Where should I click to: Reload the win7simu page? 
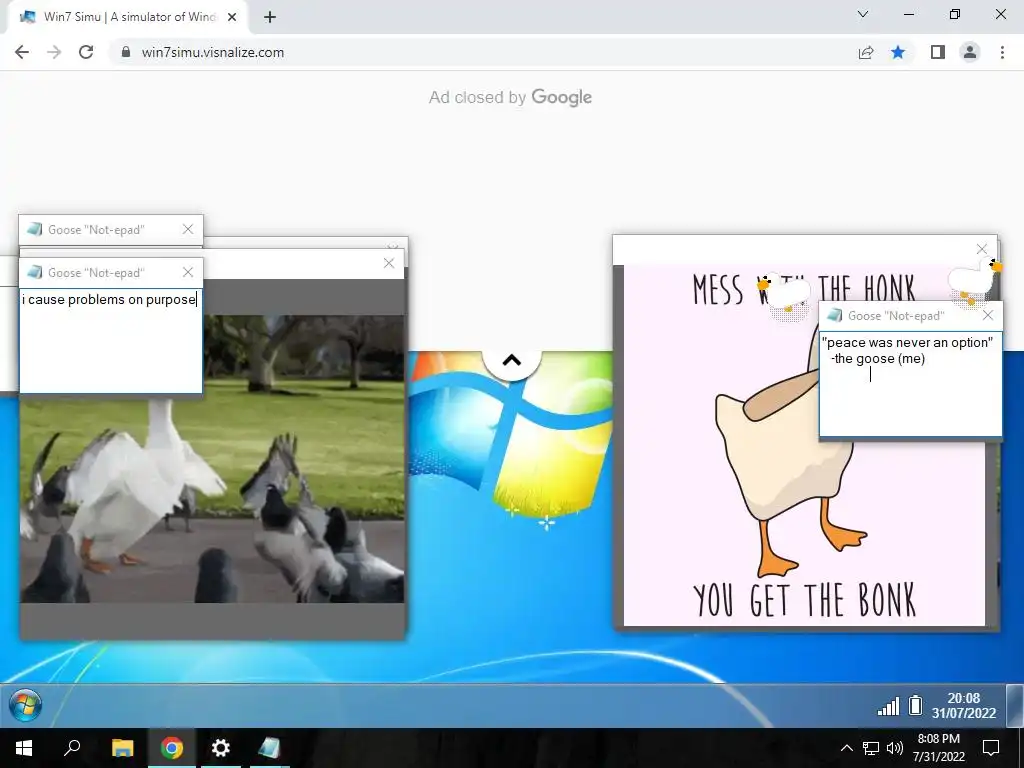[x=86, y=52]
